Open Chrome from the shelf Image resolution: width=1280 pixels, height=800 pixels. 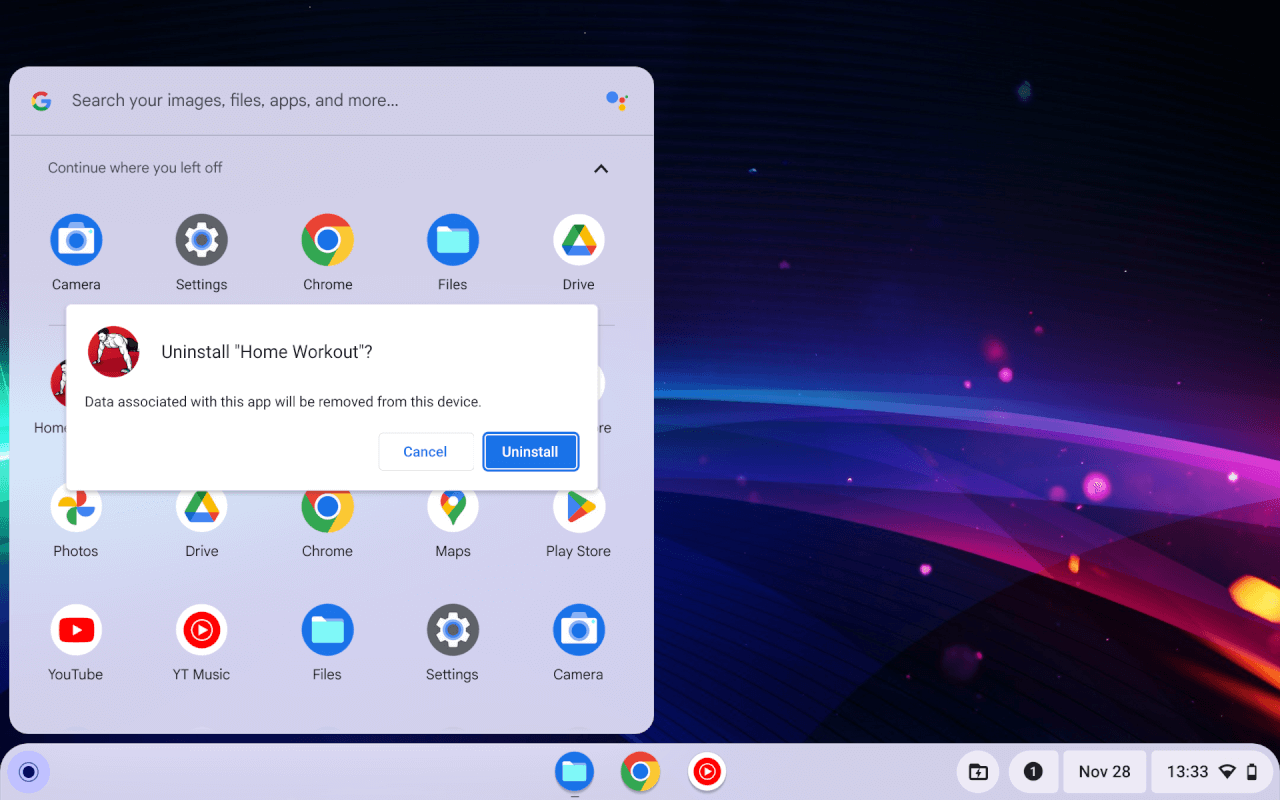[x=640, y=772]
